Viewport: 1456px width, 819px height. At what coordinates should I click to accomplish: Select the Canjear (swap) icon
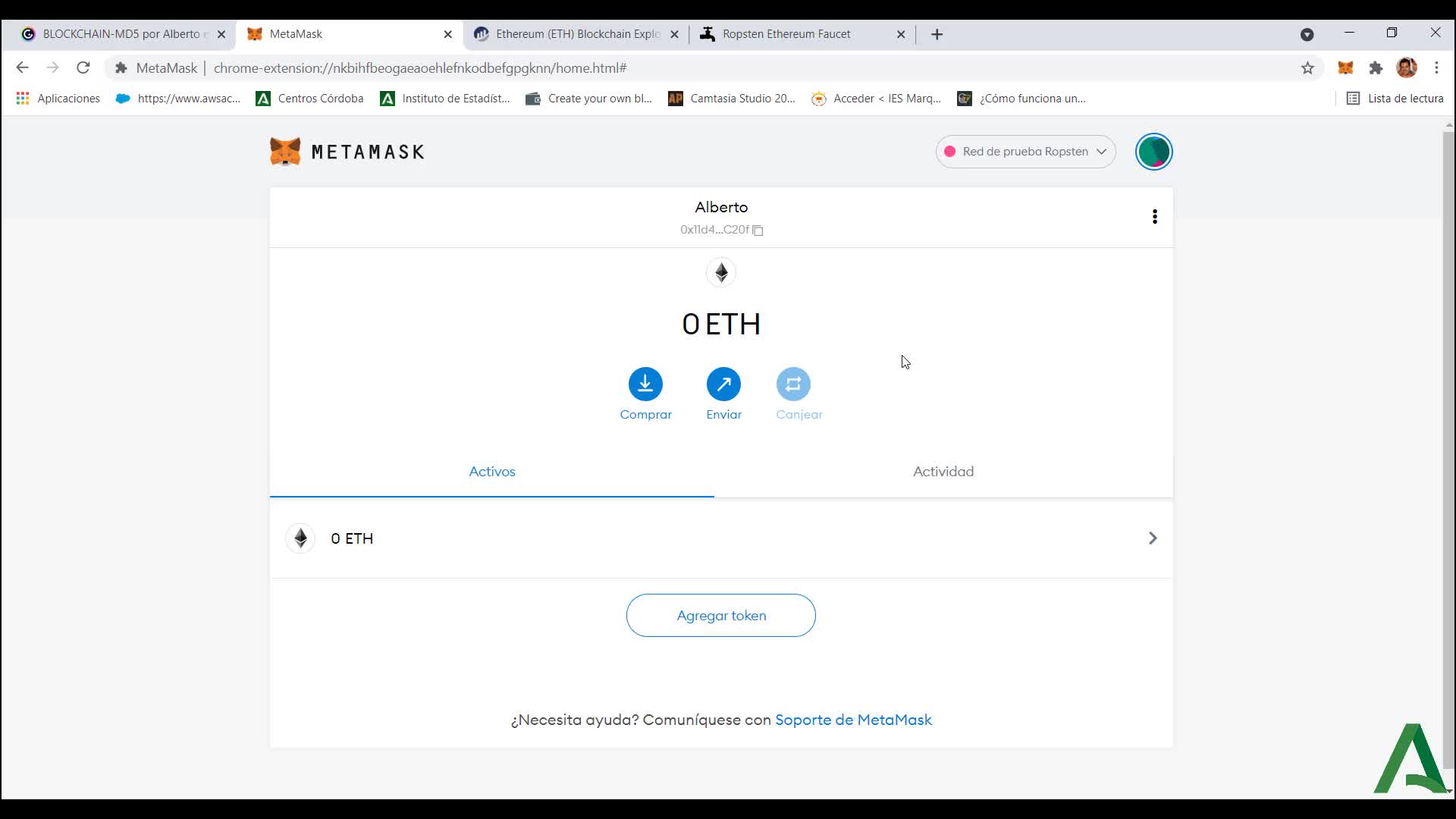793,384
